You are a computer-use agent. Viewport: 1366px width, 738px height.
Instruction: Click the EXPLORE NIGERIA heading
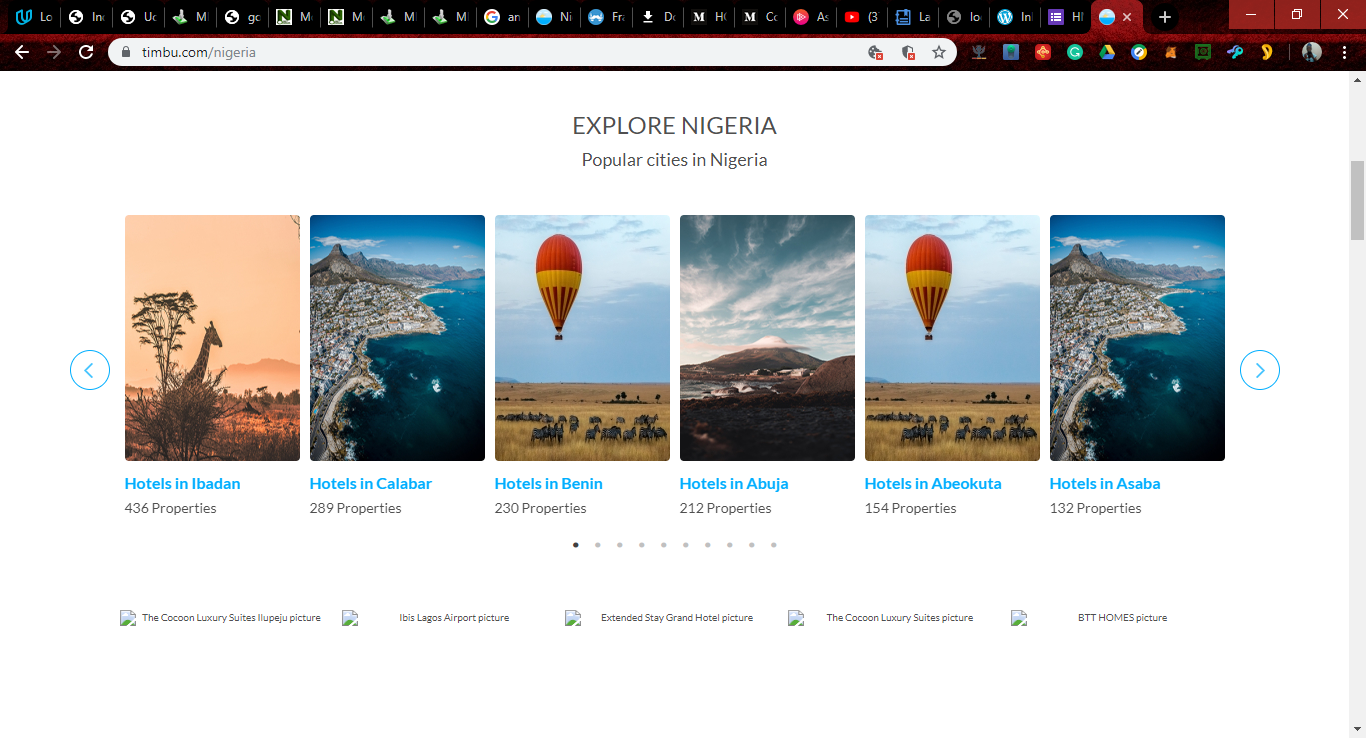click(x=674, y=126)
